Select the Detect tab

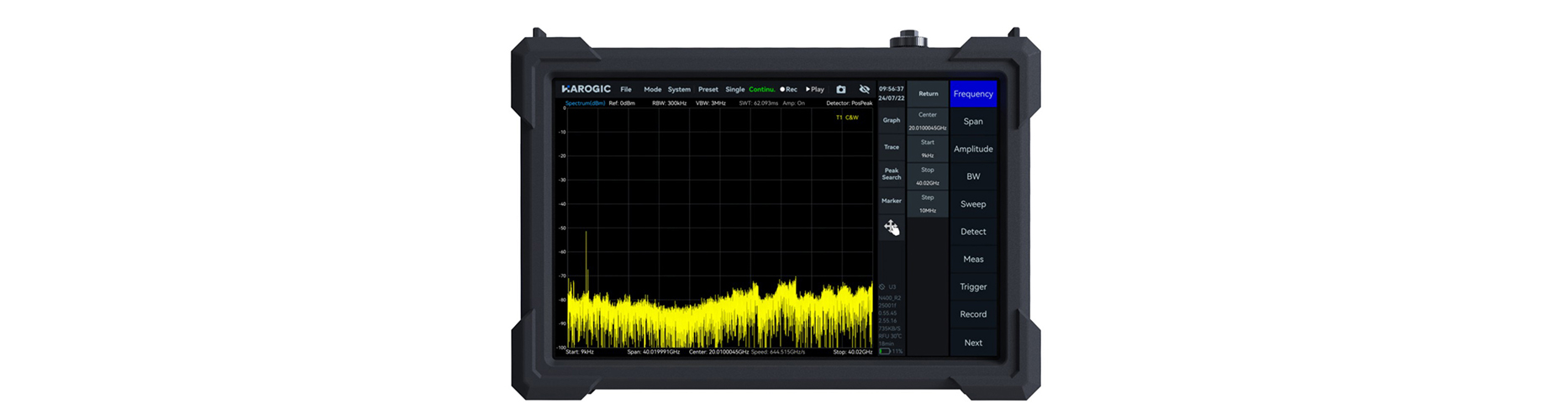pyautogui.click(x=973, y=232)
